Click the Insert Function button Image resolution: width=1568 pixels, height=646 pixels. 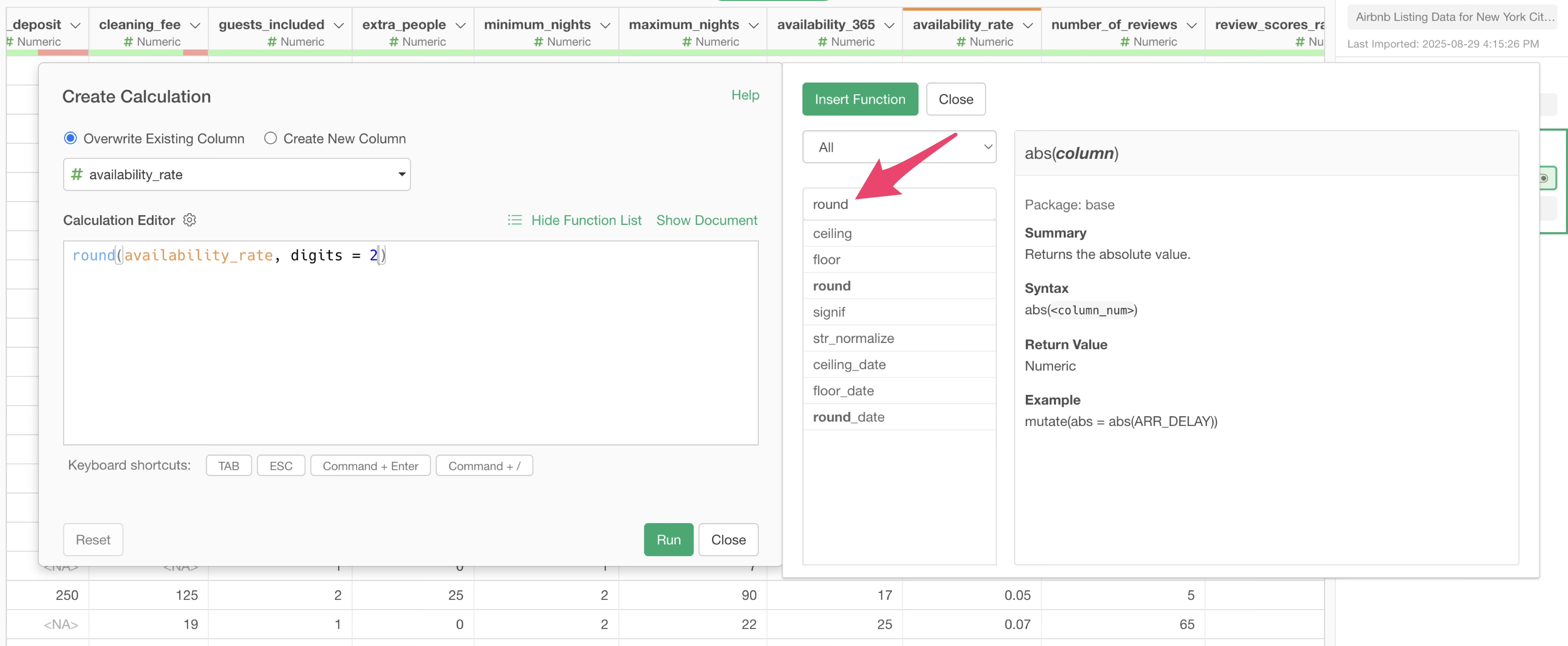pos(860,99)
